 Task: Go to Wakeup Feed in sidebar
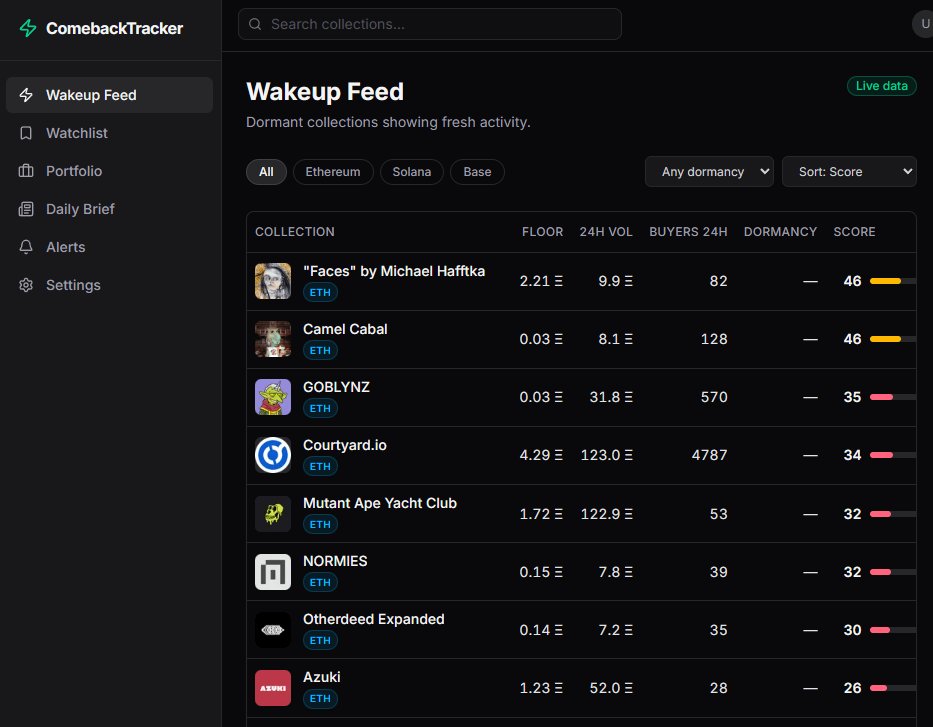click(109, 95)
